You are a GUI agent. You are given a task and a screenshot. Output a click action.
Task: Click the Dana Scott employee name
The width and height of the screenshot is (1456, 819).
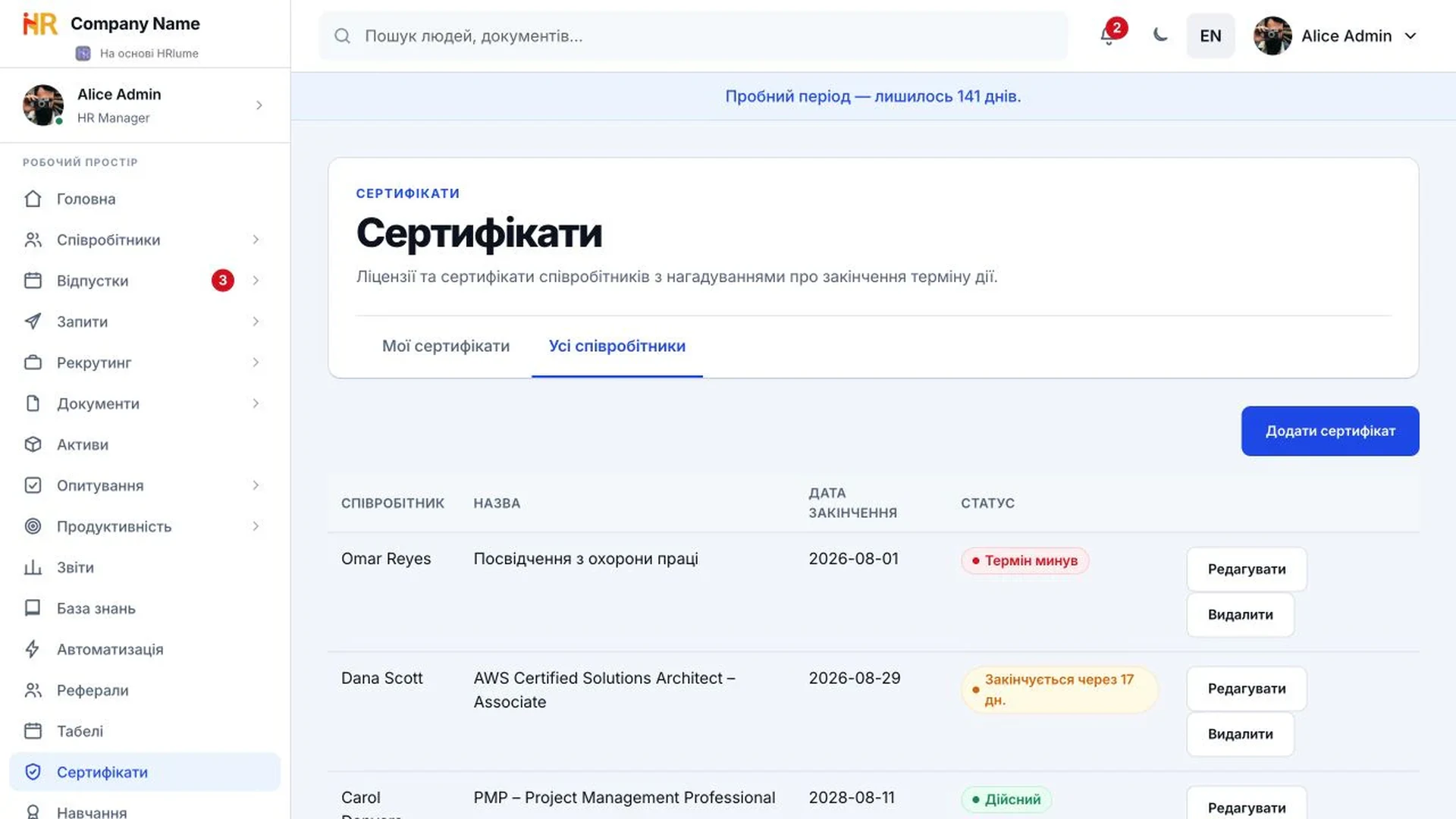(382, 678)
